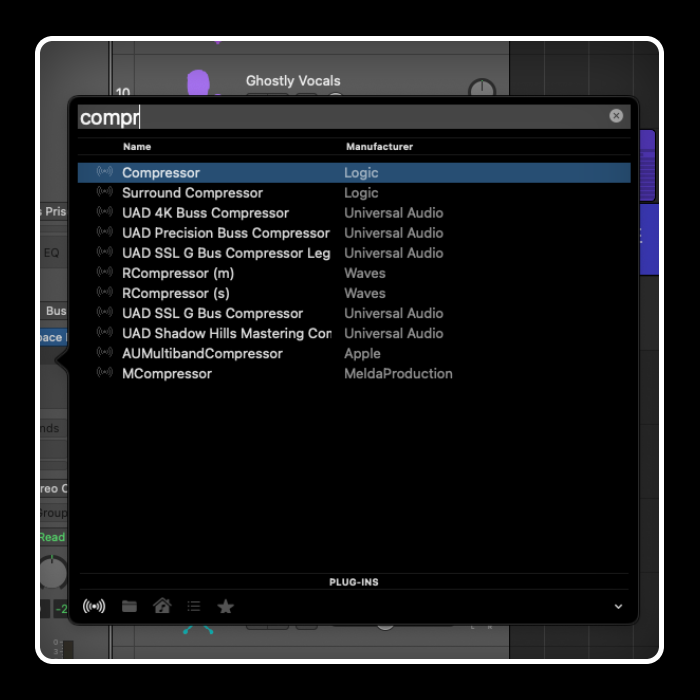Click the purple Ghostly Vocals track icon

[198, 83]
